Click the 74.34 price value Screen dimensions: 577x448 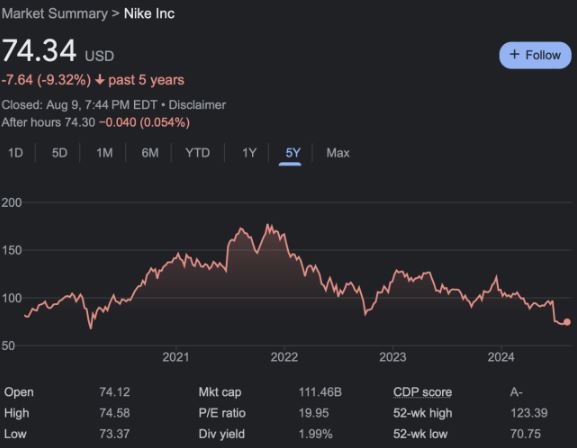[39, 50]
